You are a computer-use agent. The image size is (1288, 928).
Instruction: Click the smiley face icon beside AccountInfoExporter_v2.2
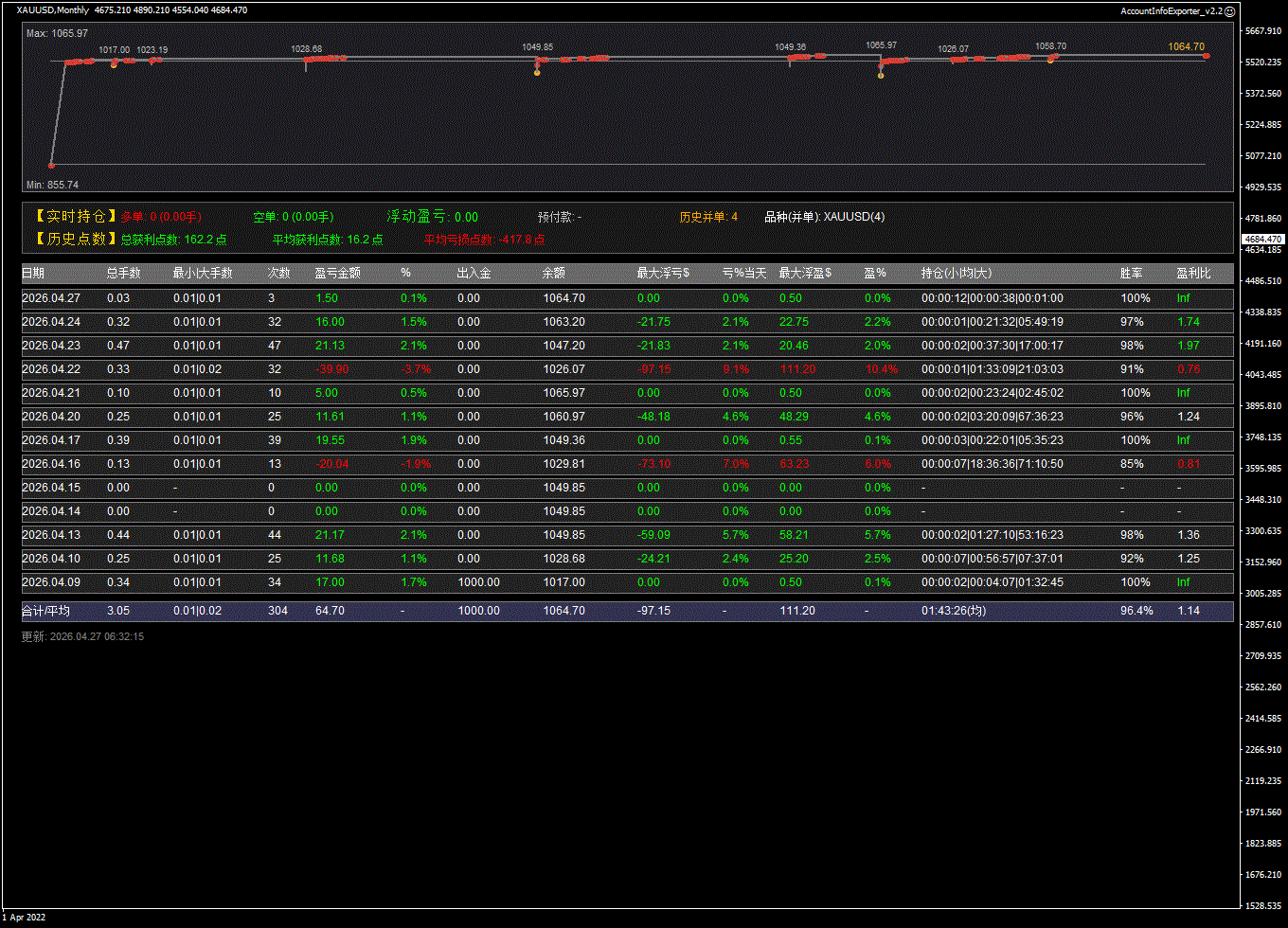point(1229,11)
